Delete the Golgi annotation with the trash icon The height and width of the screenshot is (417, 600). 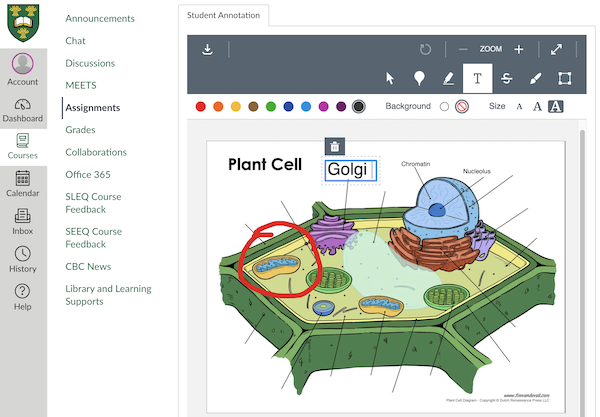(335, 147)
